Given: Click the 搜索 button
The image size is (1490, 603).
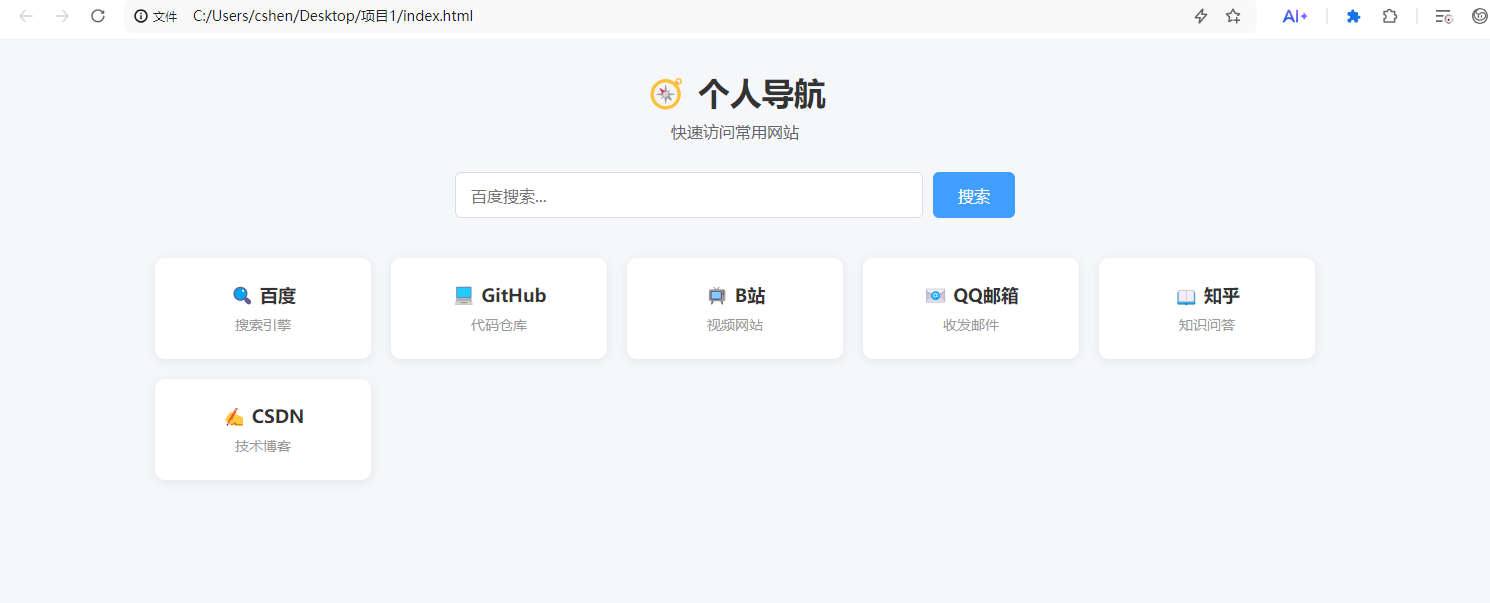Looking at the screenshot, I should point(973,195).
